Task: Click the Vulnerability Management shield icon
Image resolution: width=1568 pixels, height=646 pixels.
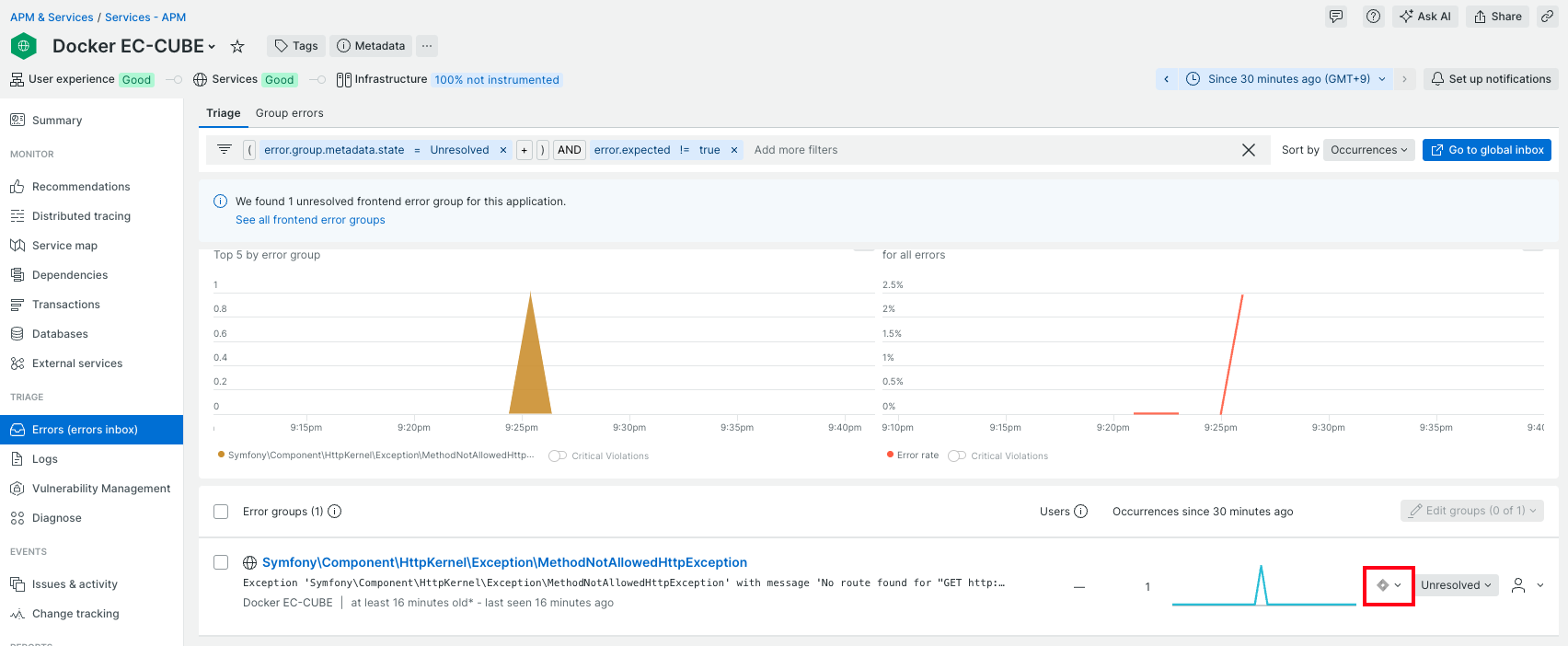Action: tap(17, 489)
